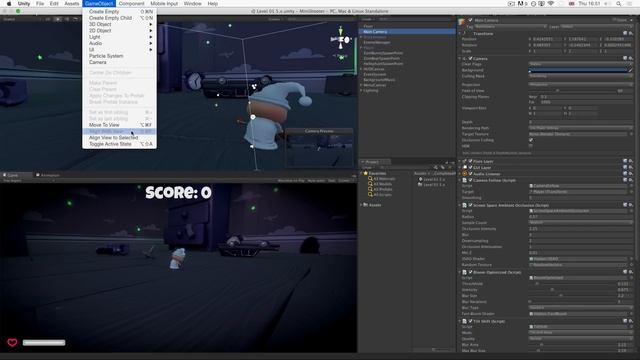Click the Main Camera object icon in Inspector

point(462,22)
